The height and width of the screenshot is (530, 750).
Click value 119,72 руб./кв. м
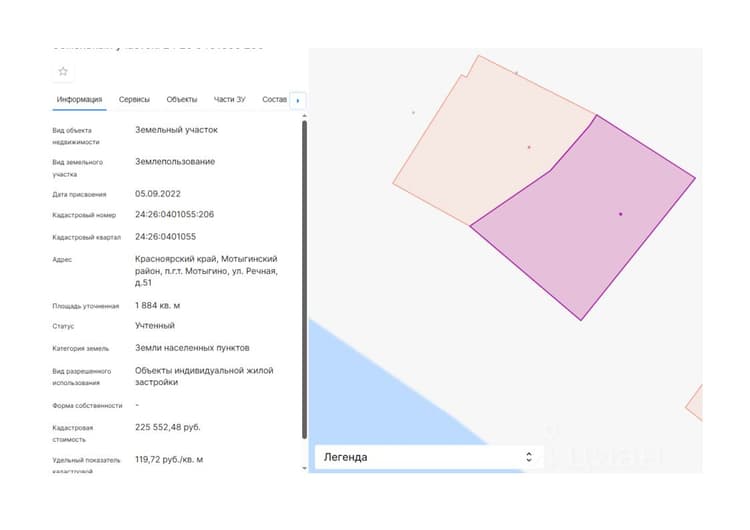[x=169, y=460]
